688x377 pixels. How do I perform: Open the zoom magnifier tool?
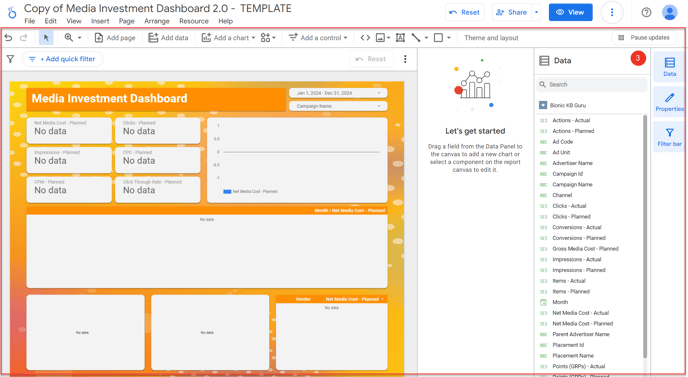[x=69, y=38]
